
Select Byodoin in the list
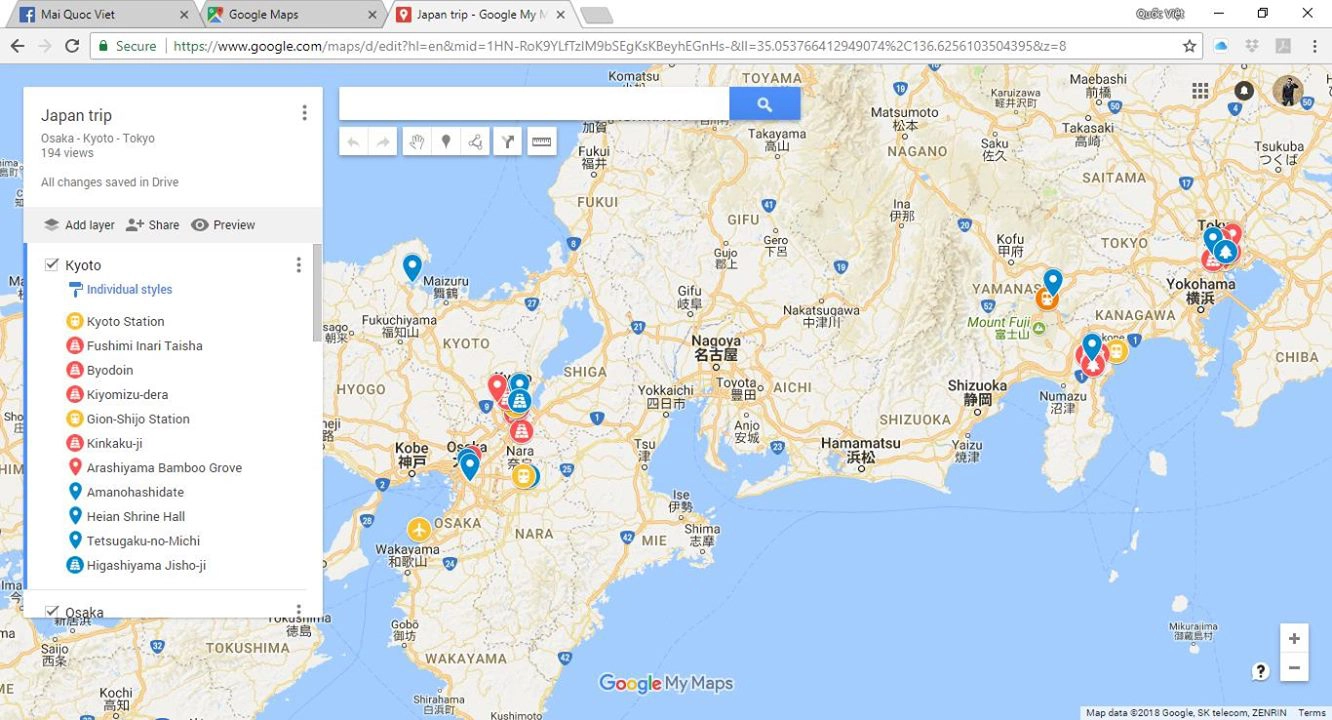(x=110, y=370)
